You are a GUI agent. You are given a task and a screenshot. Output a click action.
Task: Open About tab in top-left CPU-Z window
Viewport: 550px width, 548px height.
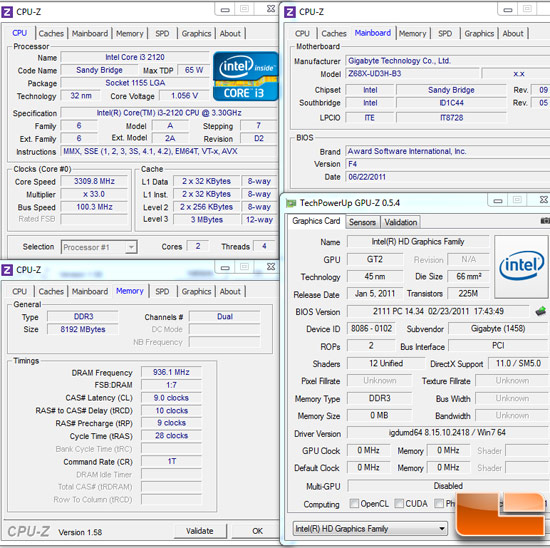[230, 34]
